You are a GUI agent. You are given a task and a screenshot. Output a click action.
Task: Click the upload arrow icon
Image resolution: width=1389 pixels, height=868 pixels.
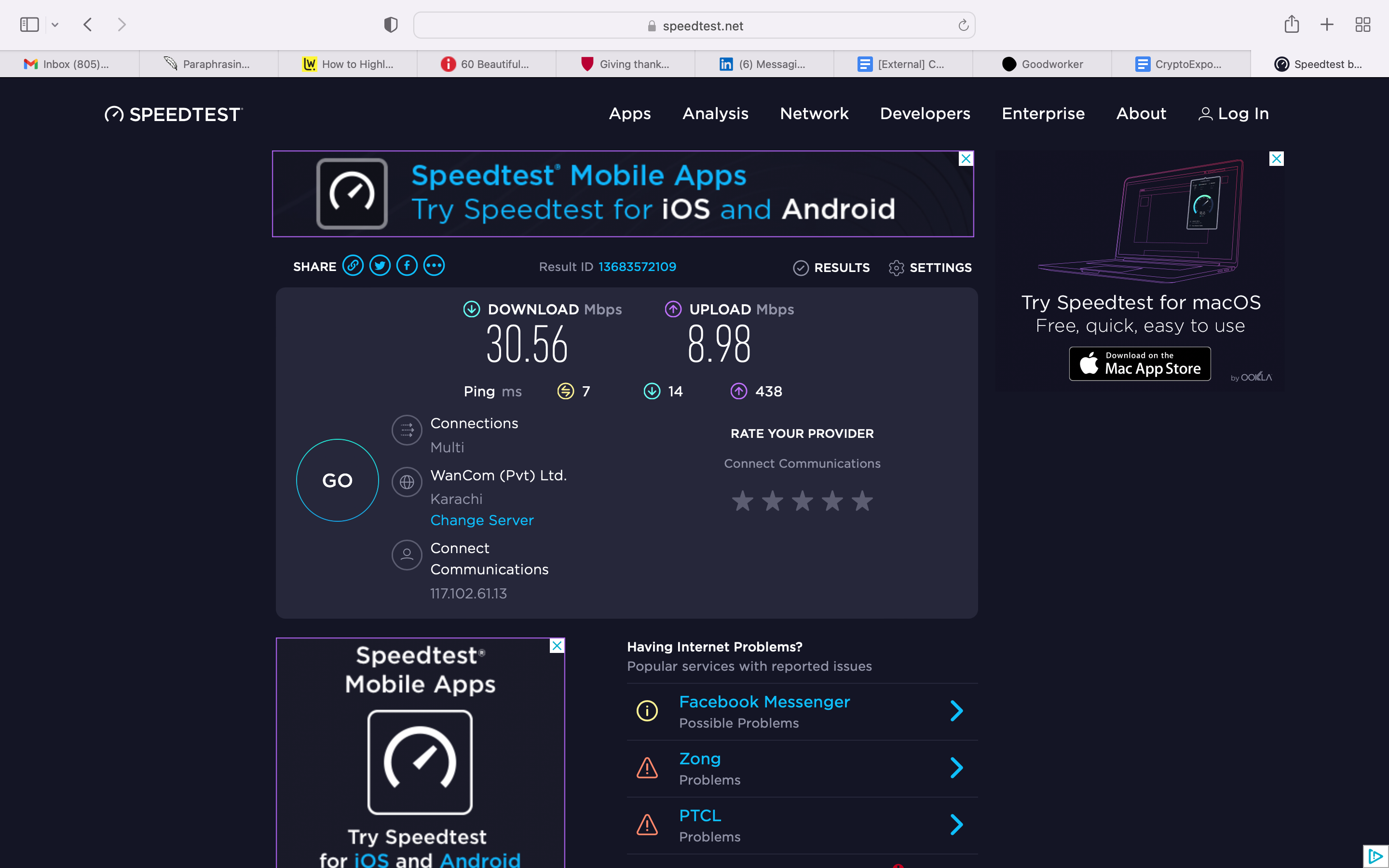pyautogui.click(x=673, y=310)
